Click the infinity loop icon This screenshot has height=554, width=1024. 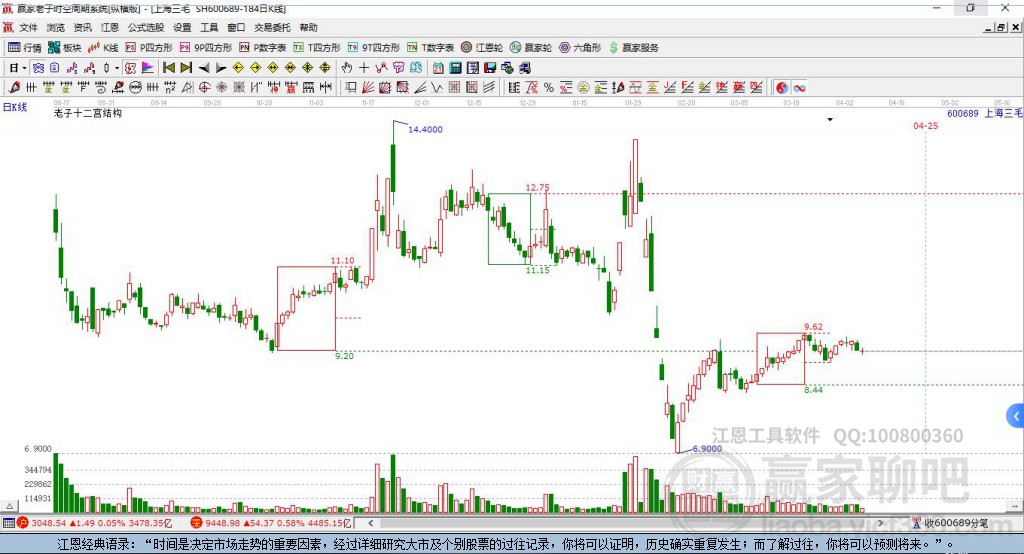(799, 88)
